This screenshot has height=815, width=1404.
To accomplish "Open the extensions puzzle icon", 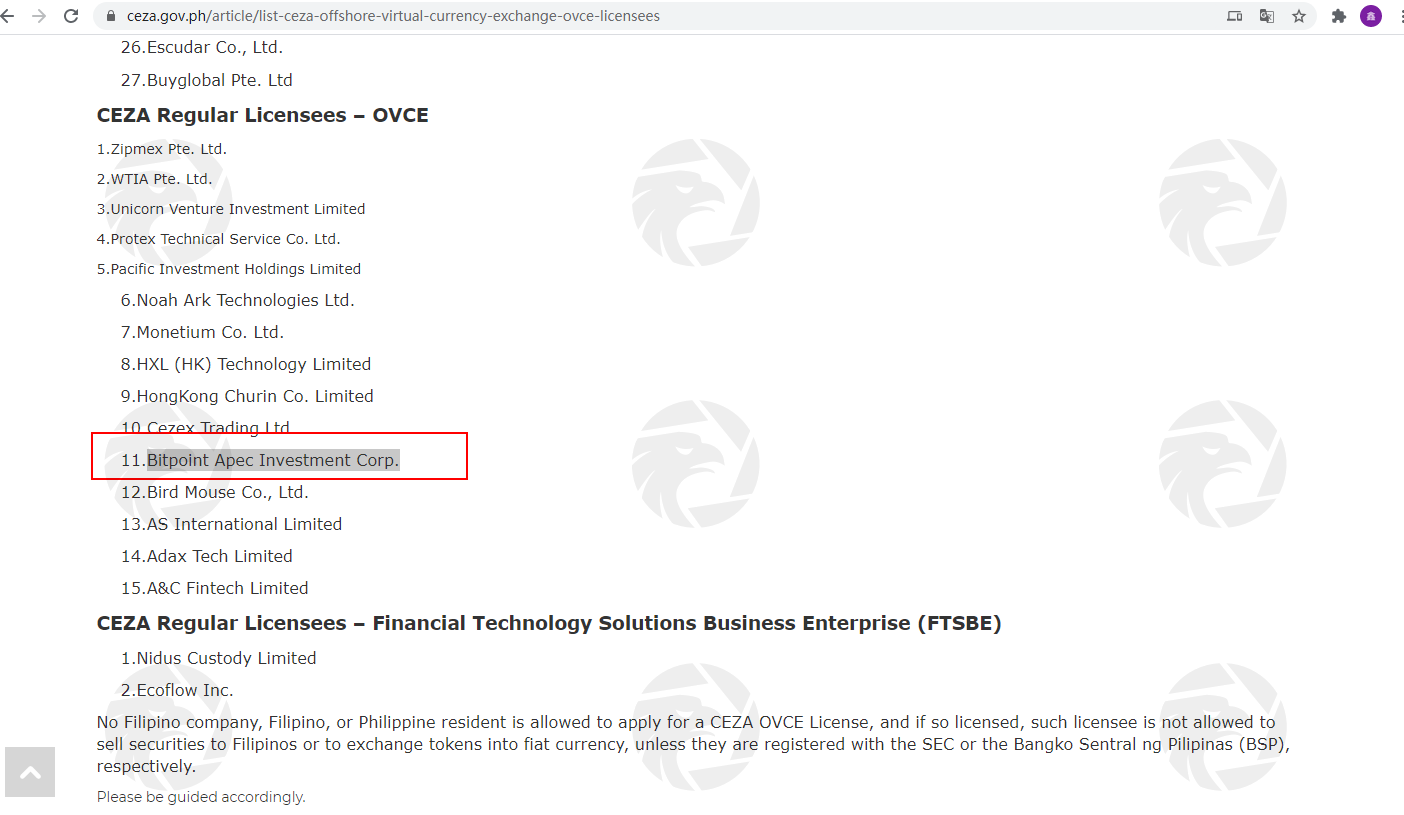I will [1339, 16].
